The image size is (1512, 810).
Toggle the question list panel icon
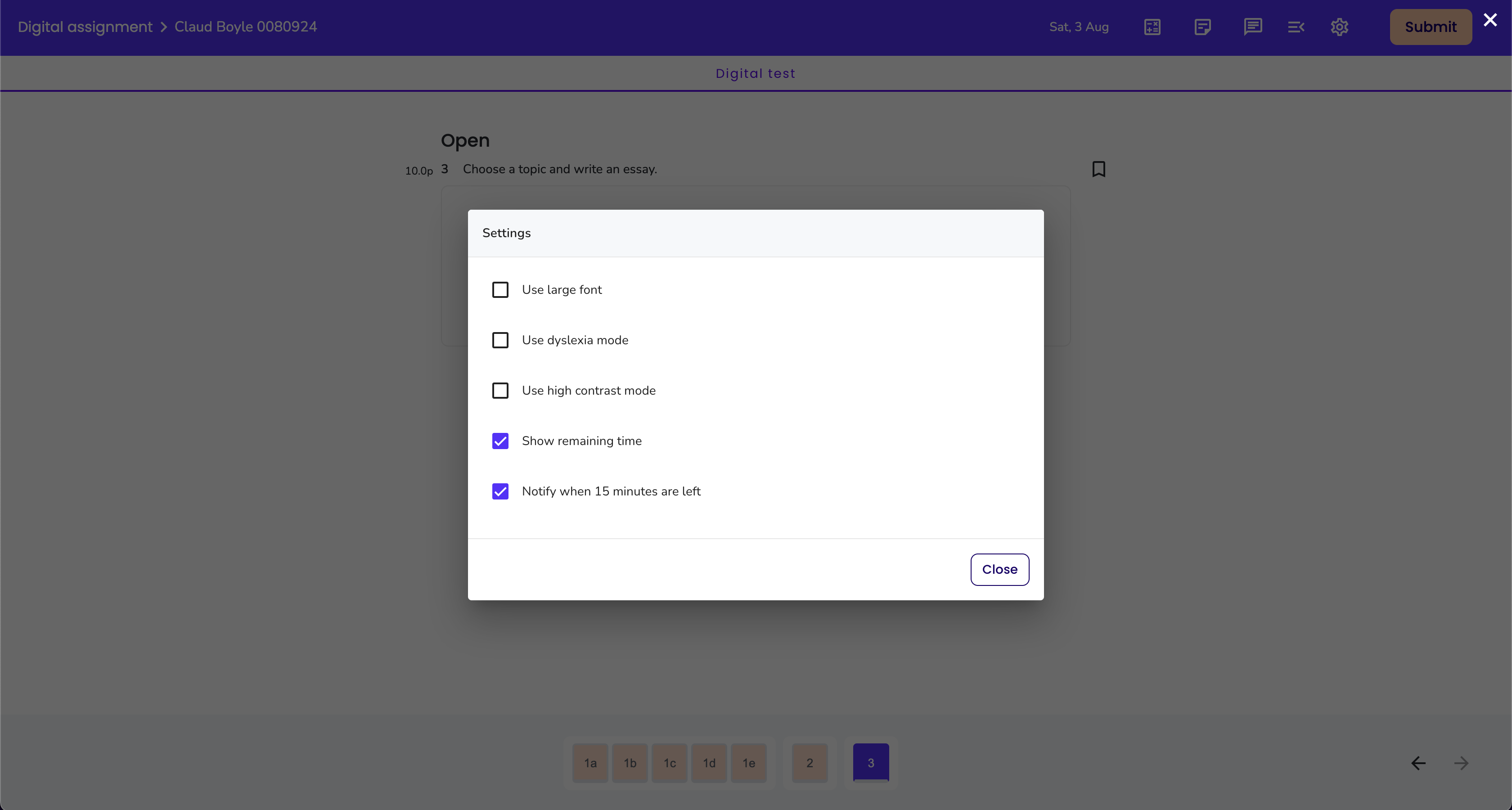pyautogui.click(x=1296, y=27)
